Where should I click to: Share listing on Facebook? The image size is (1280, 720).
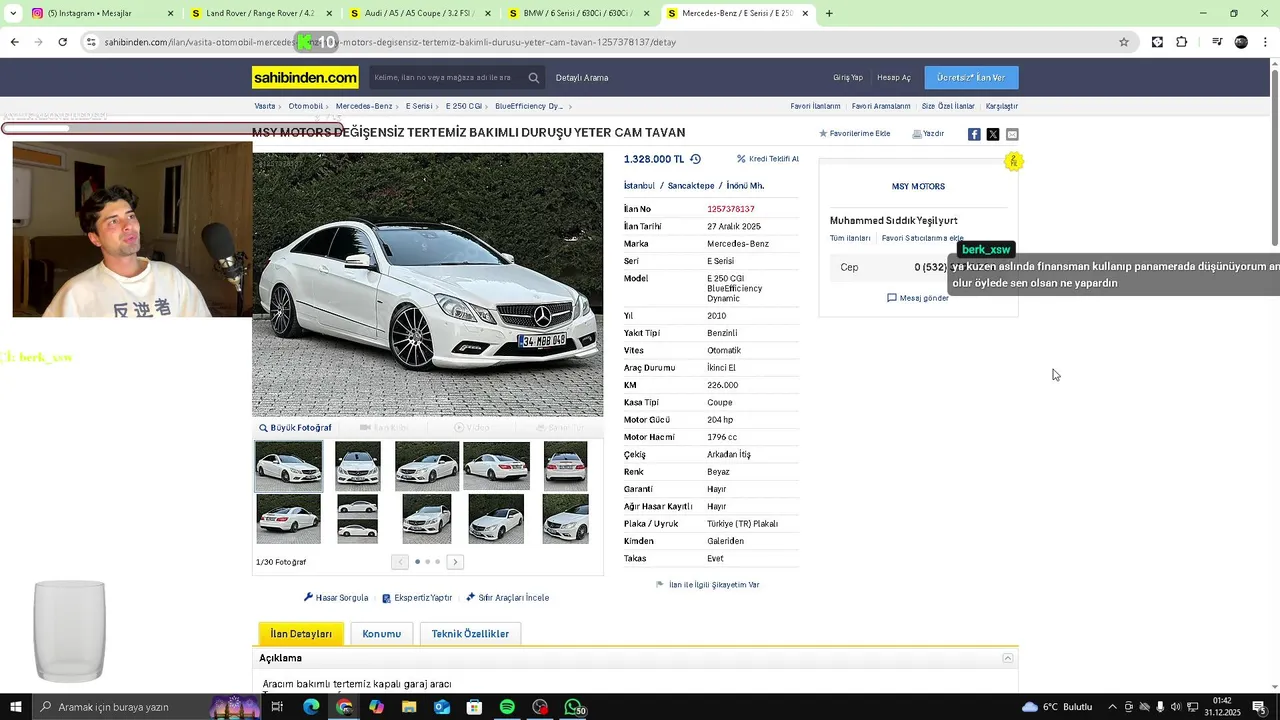click(974, 134)
